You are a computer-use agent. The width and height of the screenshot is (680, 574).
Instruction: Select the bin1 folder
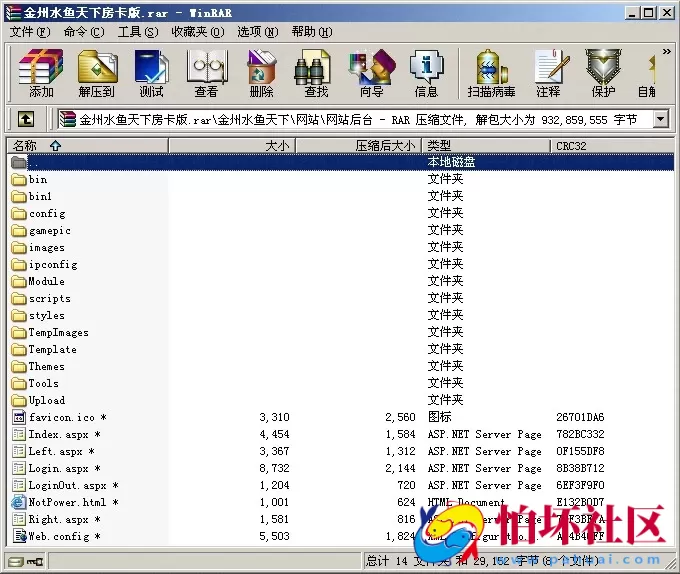pyautogui.click(x=31, y=196)
